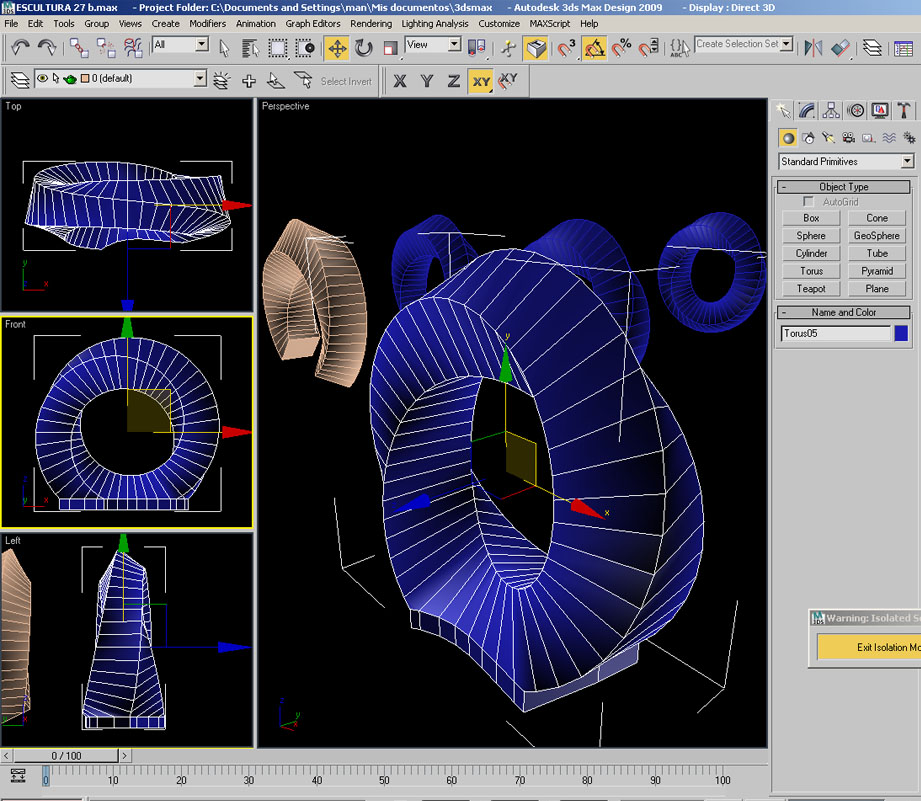Restrict movement to the X axis
This screenshot has width=921, height=801.
pos(400,81)
